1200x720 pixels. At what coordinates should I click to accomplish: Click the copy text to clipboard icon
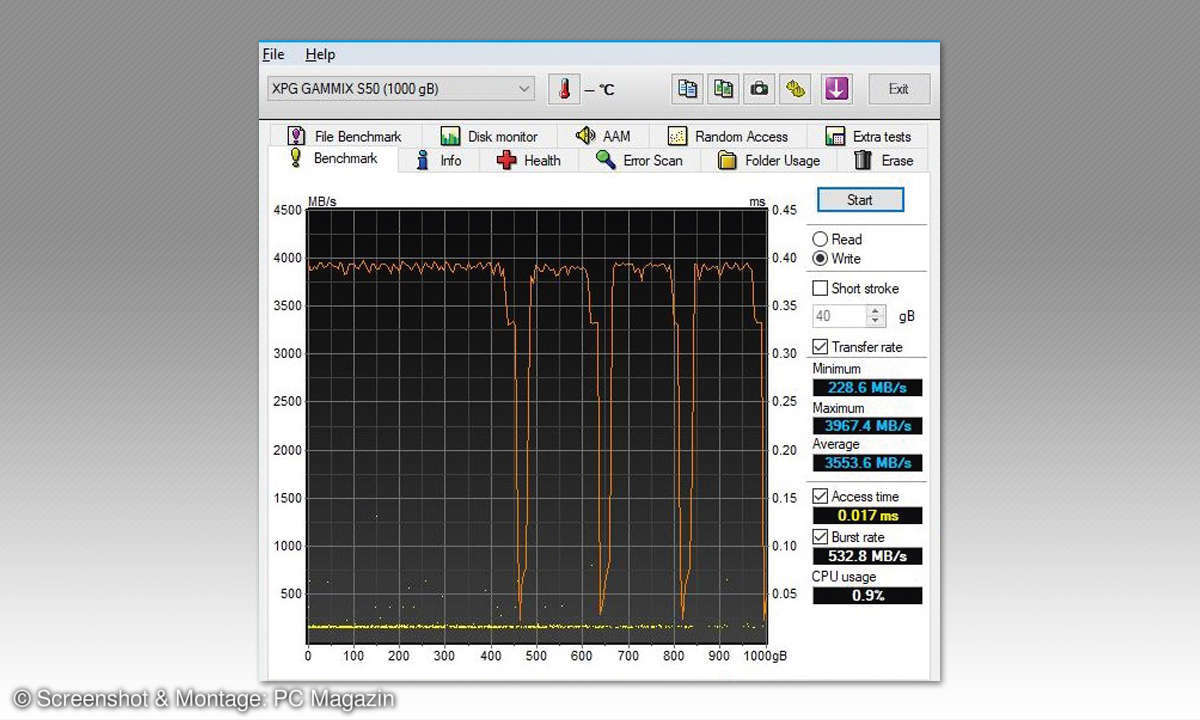688,89
